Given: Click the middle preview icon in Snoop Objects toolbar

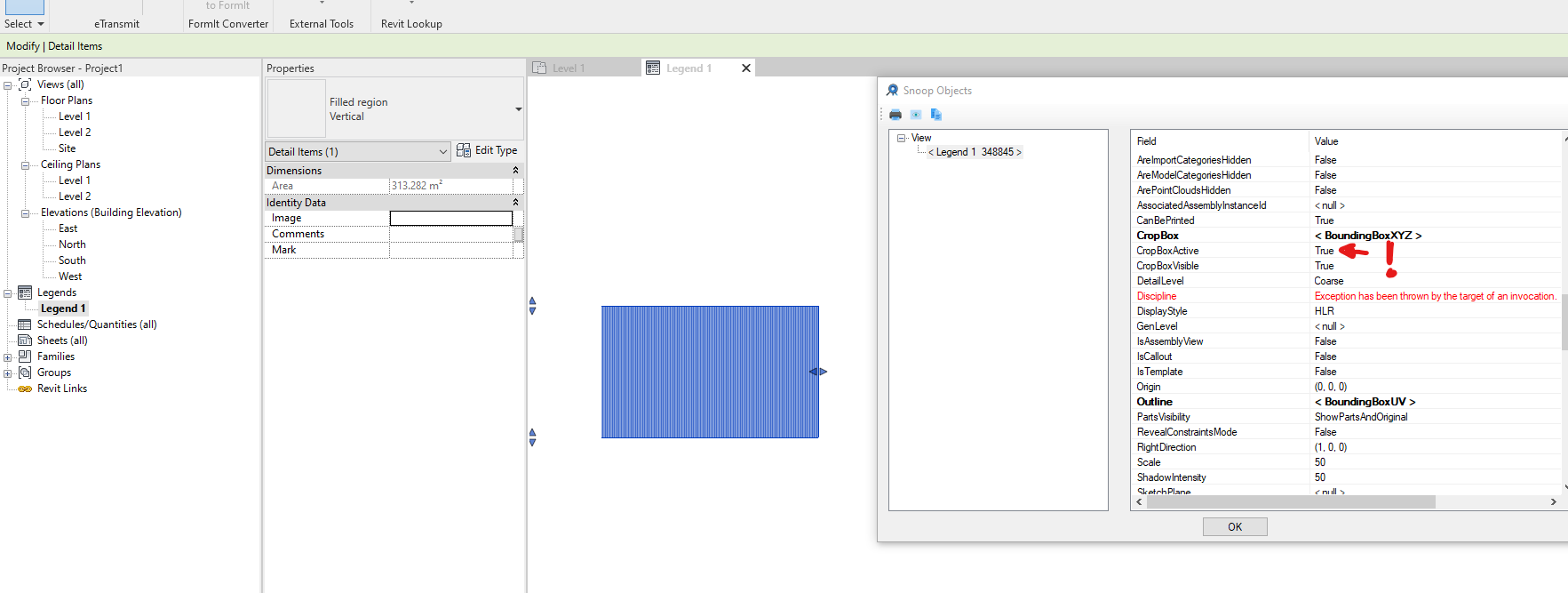Looking at the screenshot, I should tap(916, 115).
